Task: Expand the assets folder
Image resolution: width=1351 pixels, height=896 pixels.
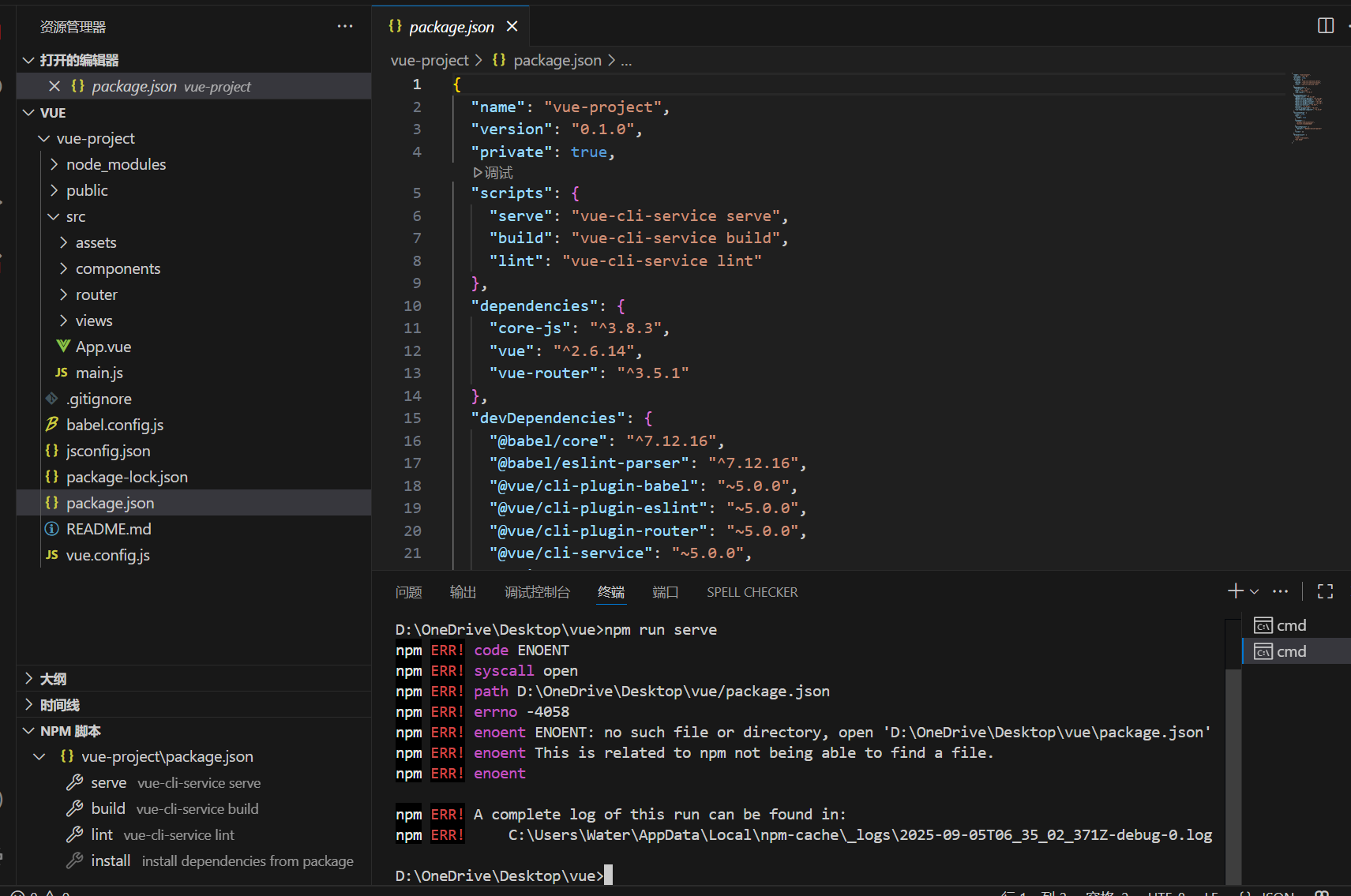Action: pyautogui.click(x=63, y=242)
